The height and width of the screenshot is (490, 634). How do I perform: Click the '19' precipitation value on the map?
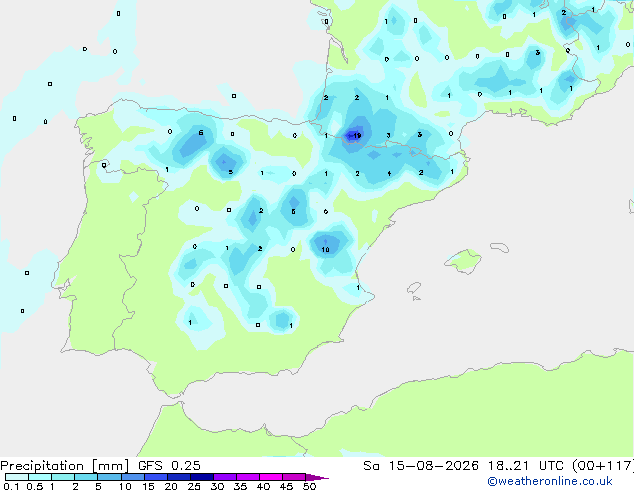357,135
